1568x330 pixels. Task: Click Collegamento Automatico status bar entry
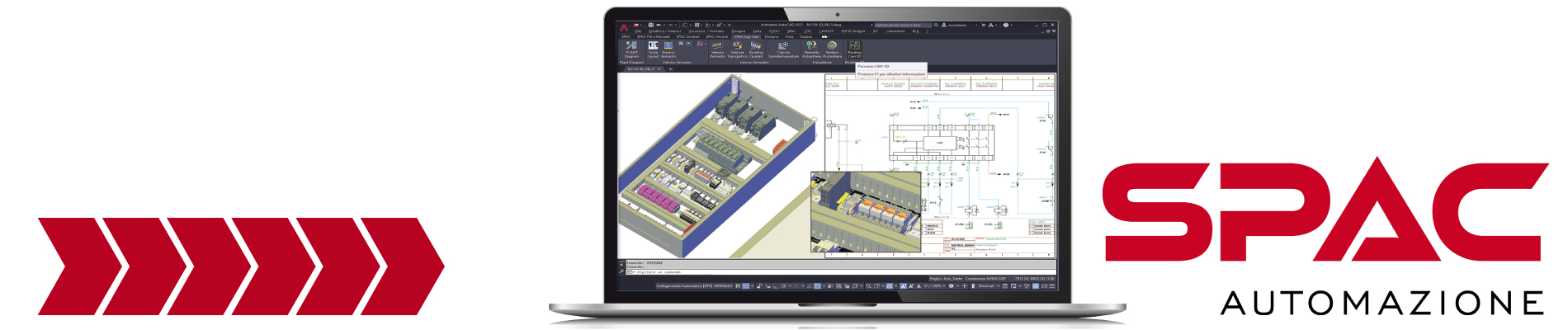click(x=684, y=286)
